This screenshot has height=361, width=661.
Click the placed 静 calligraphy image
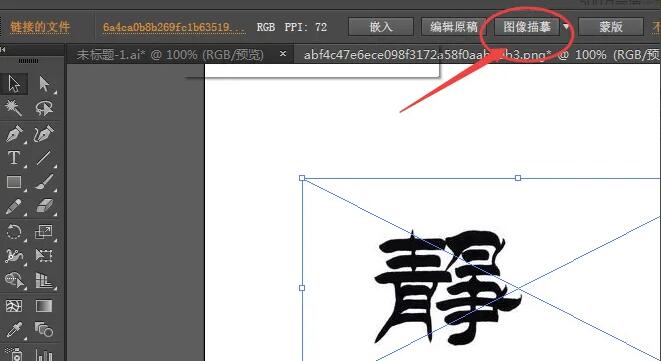(x=447, y=287)
